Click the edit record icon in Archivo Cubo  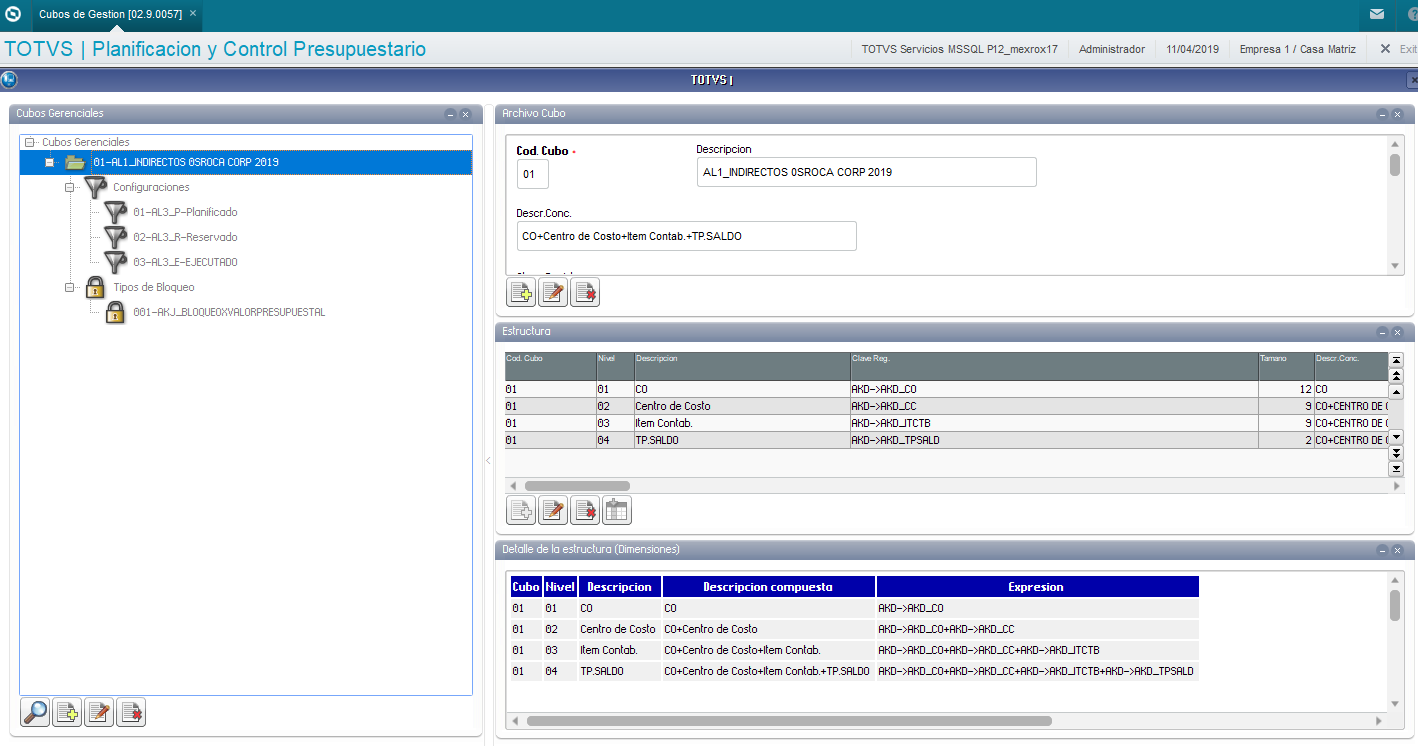(x=553, y=292)
